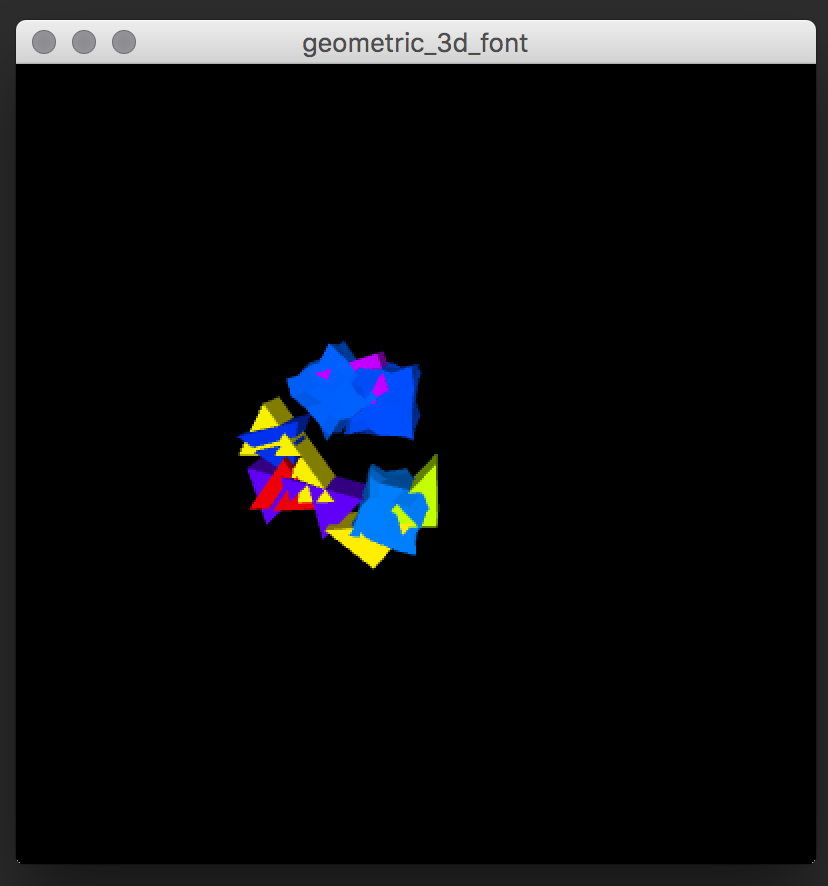The image size is (828, 886).
Task: Minimize the geometric_3d_font window
Action: pyautogui.click(x=84, y=42)
